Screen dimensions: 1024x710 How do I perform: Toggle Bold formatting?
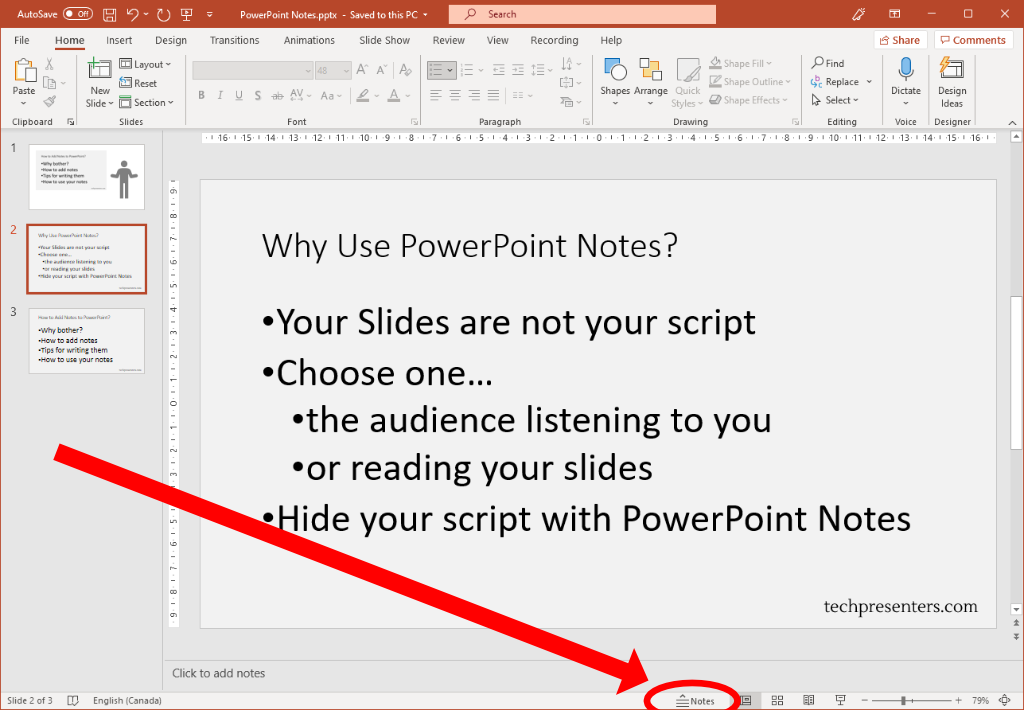point(202,95)
